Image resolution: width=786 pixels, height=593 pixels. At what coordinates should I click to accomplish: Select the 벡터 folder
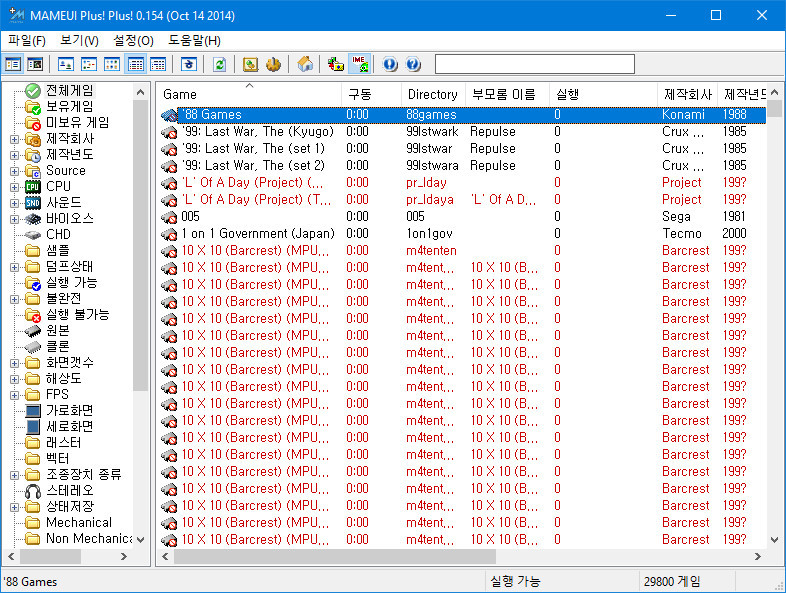(x=58, y=459)
